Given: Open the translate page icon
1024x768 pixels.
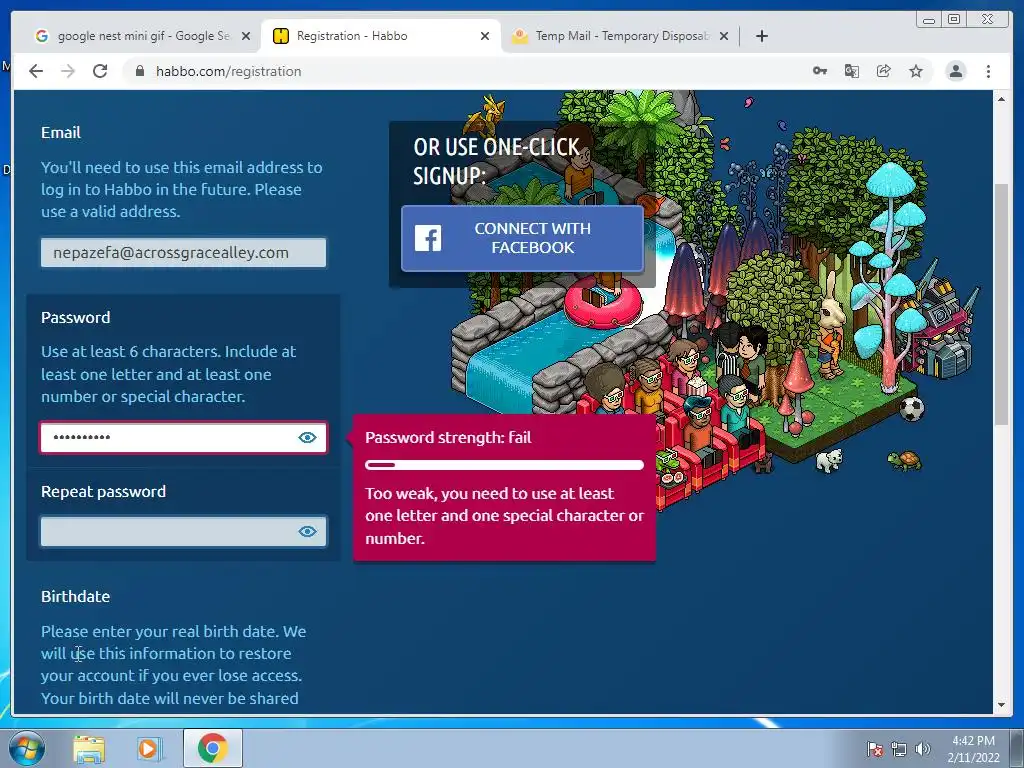Looking at the screenshot, I should click(852, 71).
